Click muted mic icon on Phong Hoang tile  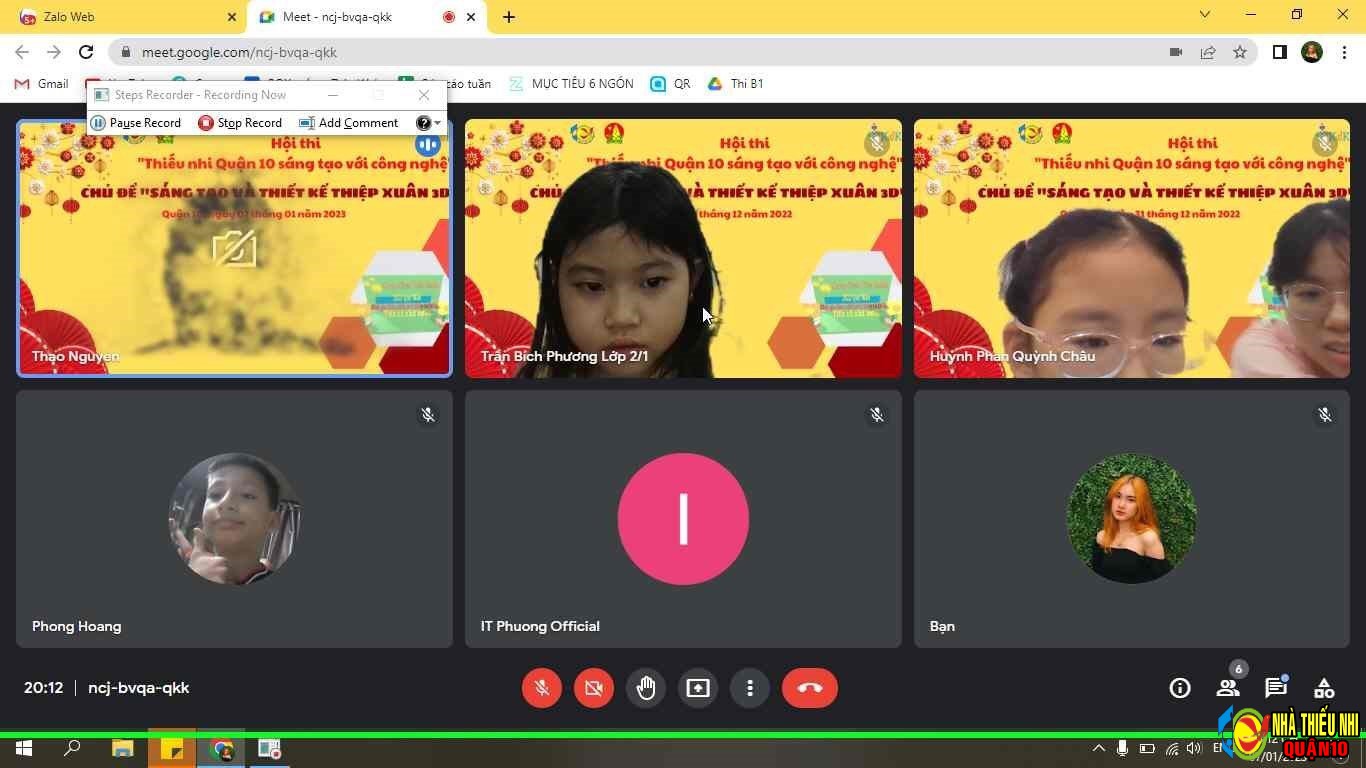[428, 414]
